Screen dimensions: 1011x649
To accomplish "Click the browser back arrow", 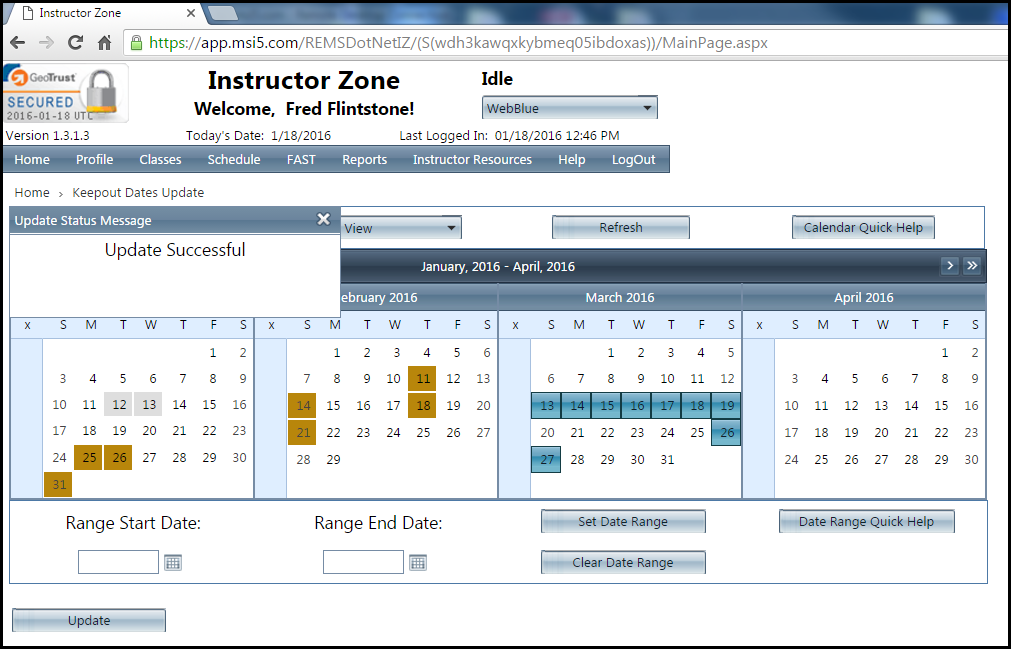I will [x=18, y=43].
